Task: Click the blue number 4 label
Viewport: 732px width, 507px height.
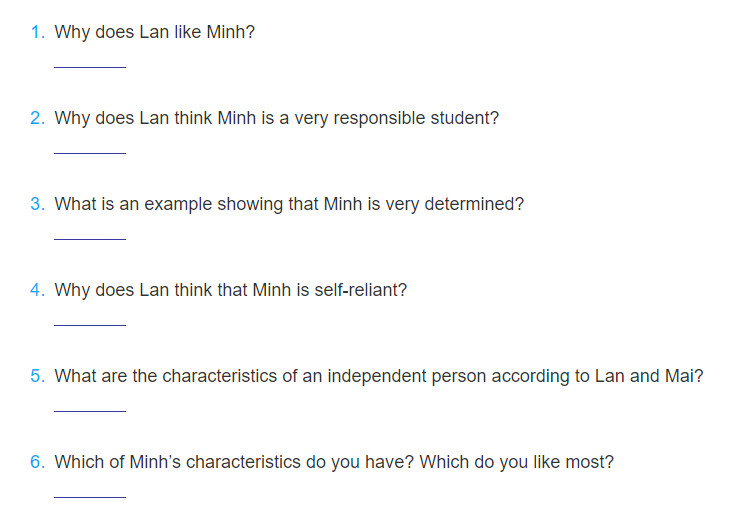Action: [37, 290]
